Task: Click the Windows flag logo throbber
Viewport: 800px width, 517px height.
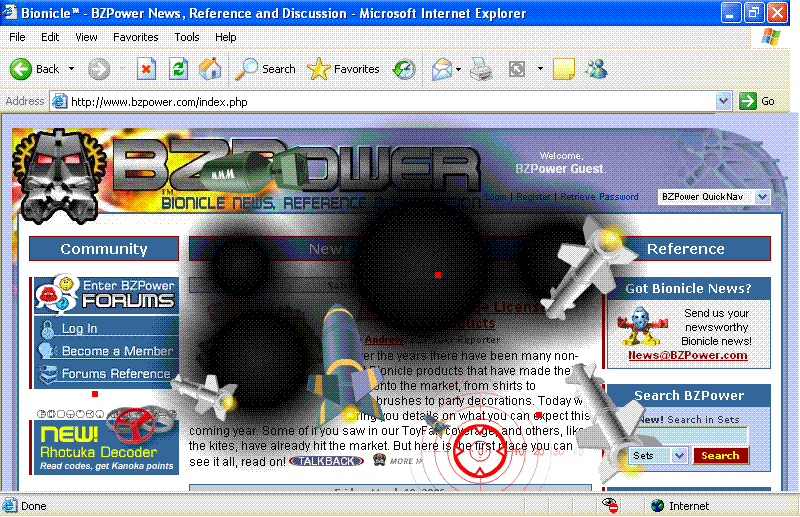Action: (x=770, y=37)
